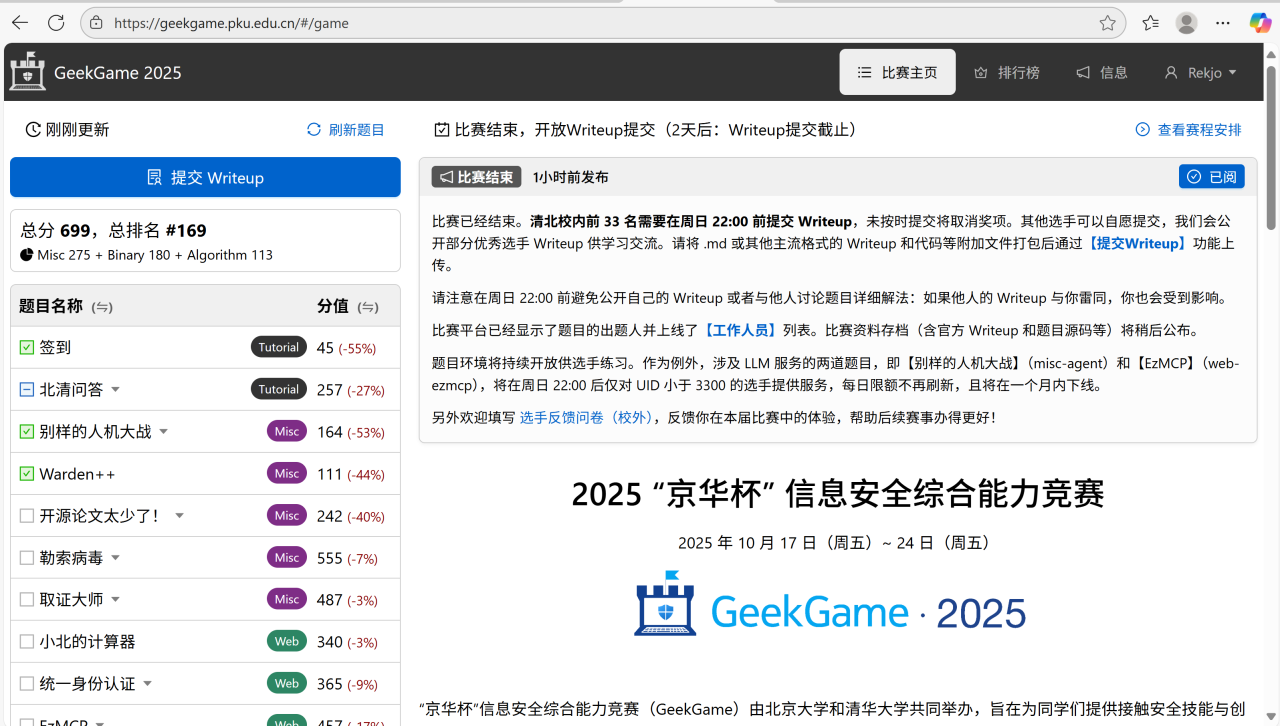Viewport: 1280px width, 726px height.
Task: Click the Misc tag on 别样的人机大战 row
Action: 287,431
